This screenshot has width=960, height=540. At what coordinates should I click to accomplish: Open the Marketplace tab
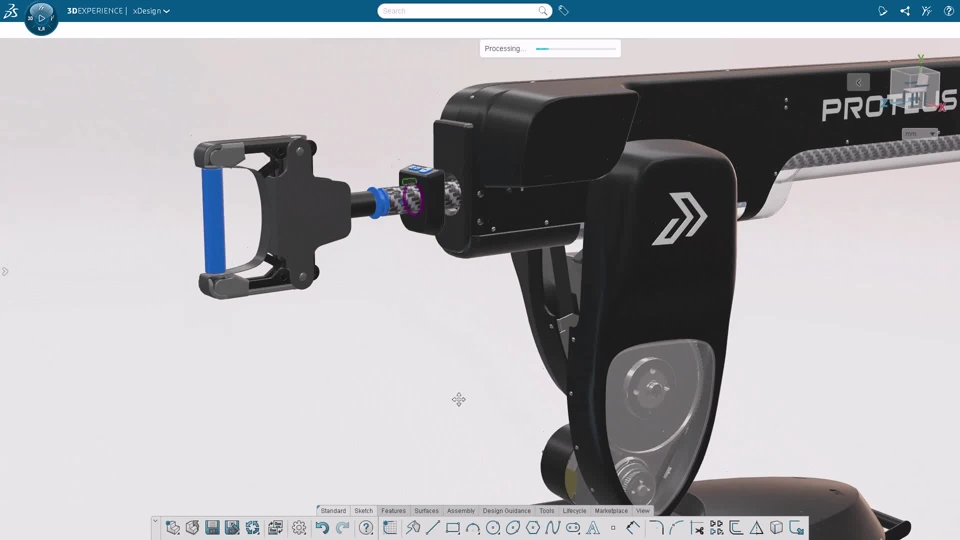[x=611, y=511]
